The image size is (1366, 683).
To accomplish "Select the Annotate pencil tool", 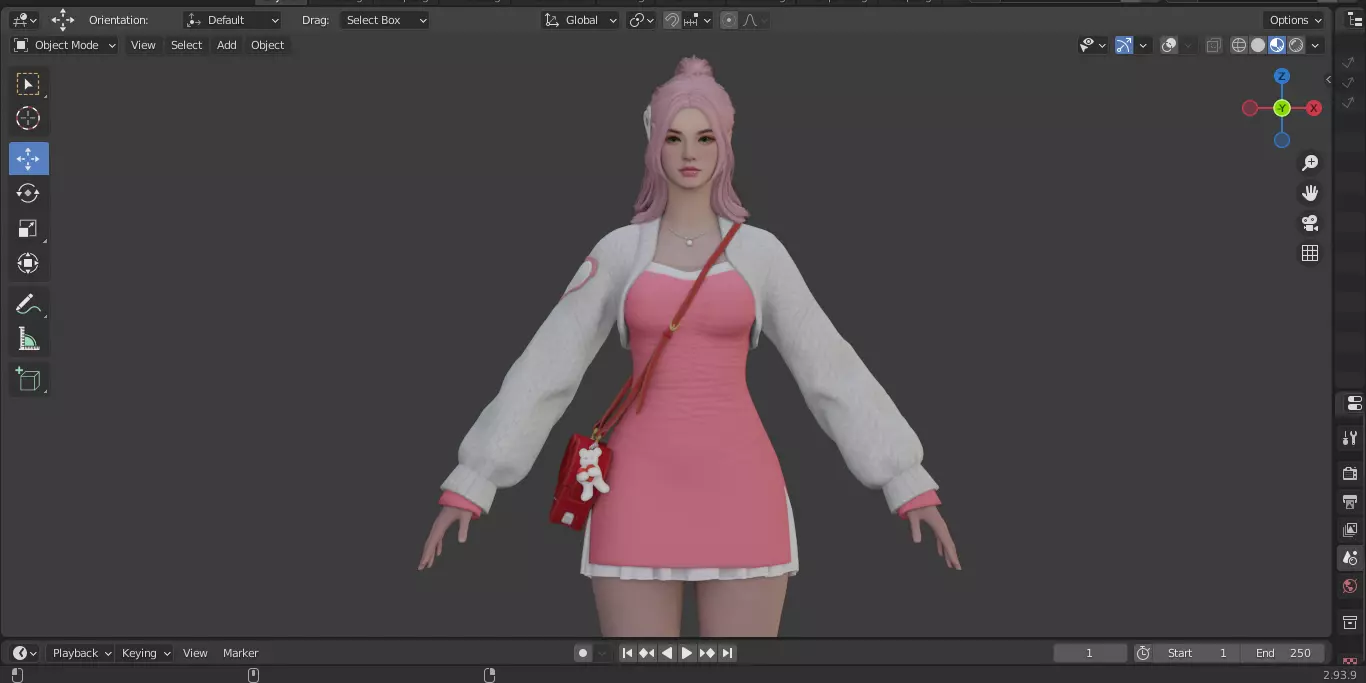I will click(28, 304).
